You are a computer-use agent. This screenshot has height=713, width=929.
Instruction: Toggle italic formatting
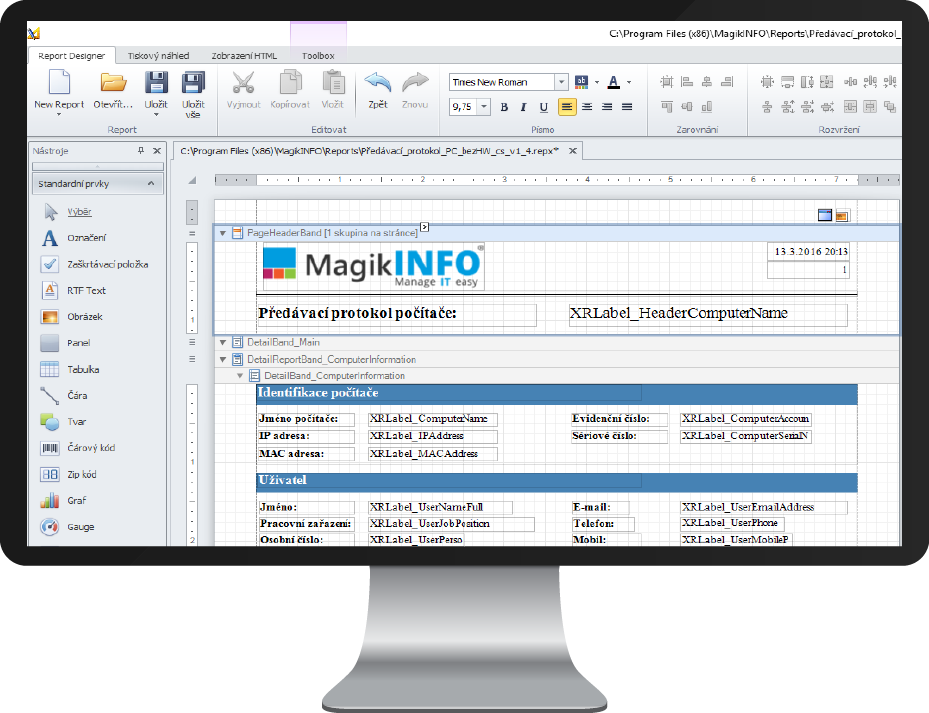(523, 107)
